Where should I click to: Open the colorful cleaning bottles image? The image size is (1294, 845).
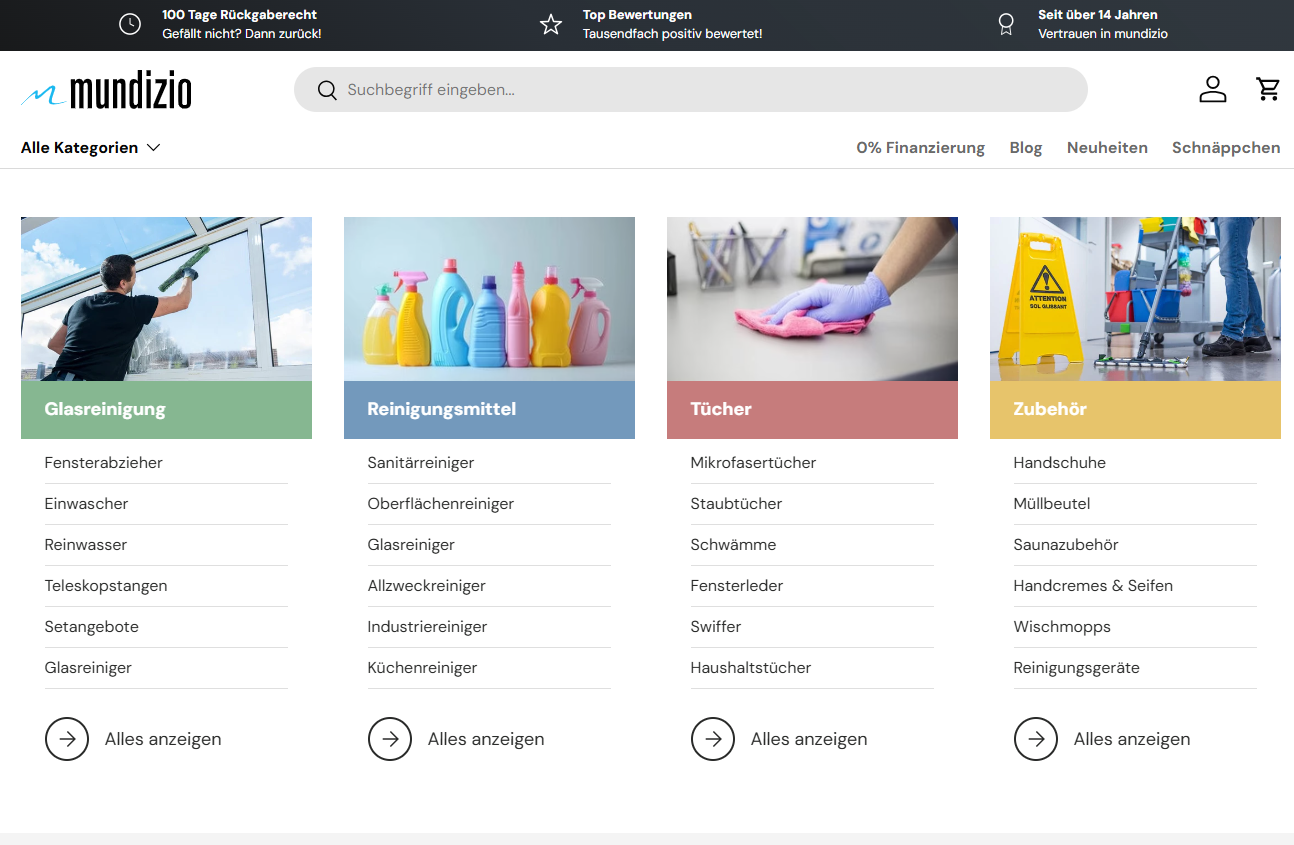pos(489,299)
